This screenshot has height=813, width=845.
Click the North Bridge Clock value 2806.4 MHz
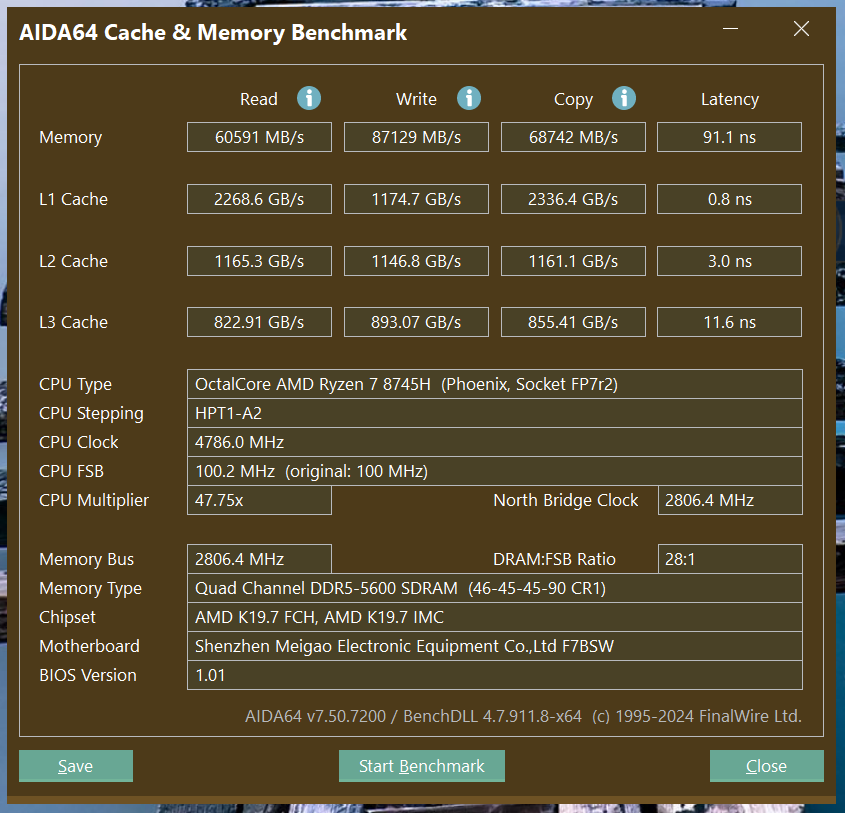coord(730,500)
